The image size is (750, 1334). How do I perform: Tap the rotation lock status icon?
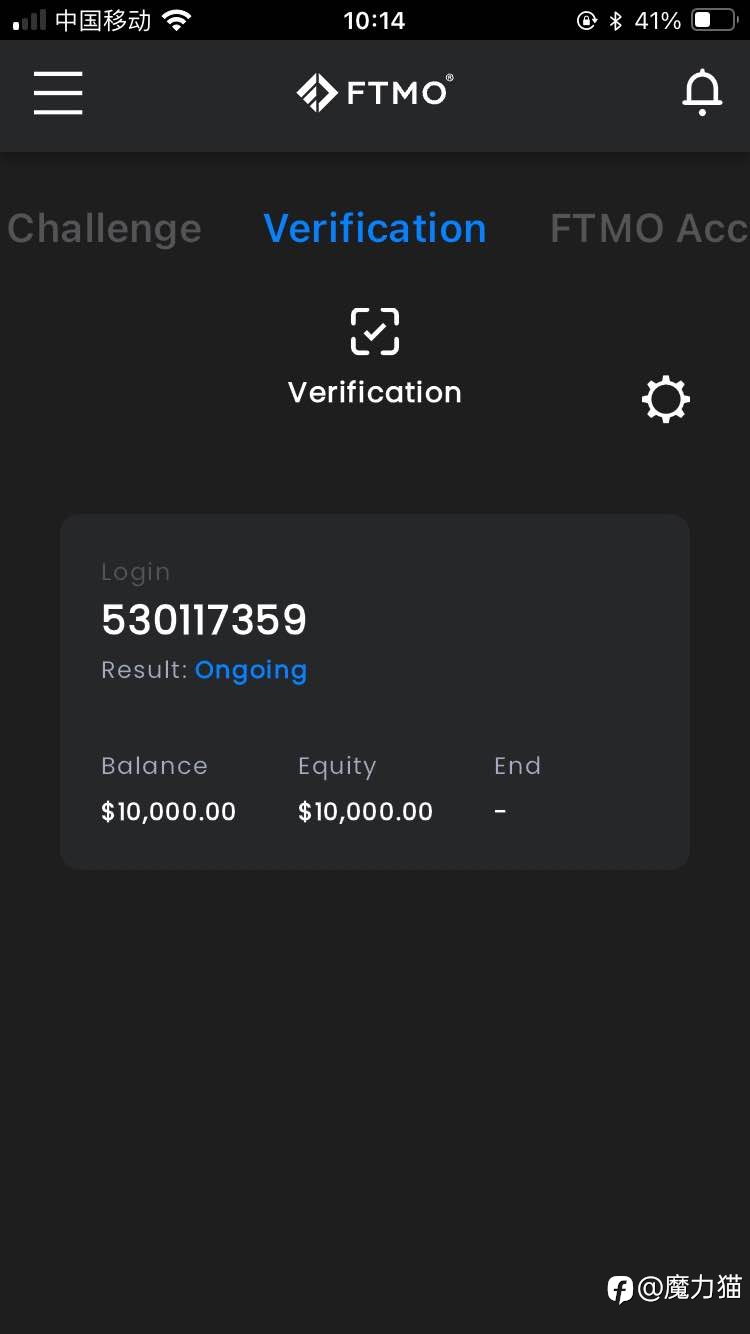(x=587, y=20)
